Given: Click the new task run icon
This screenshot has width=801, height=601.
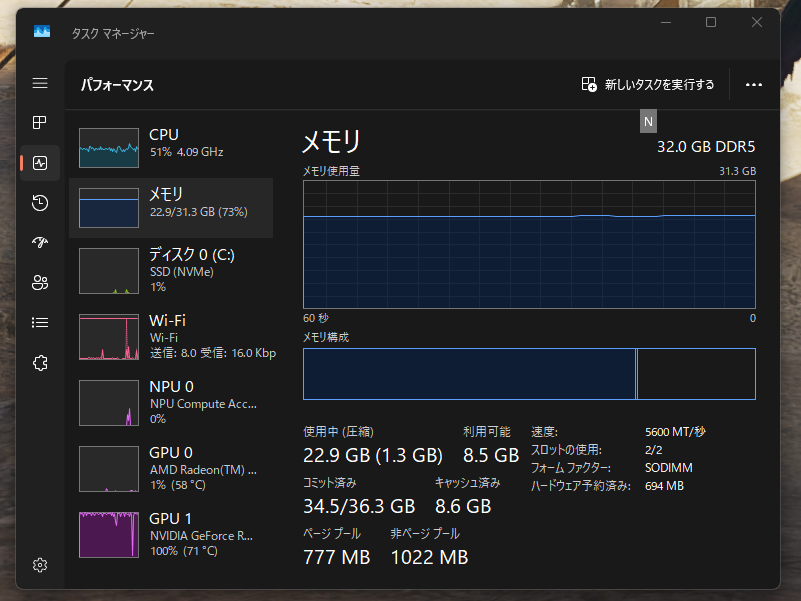Looking at the screenshot, I should coord(589,84).
